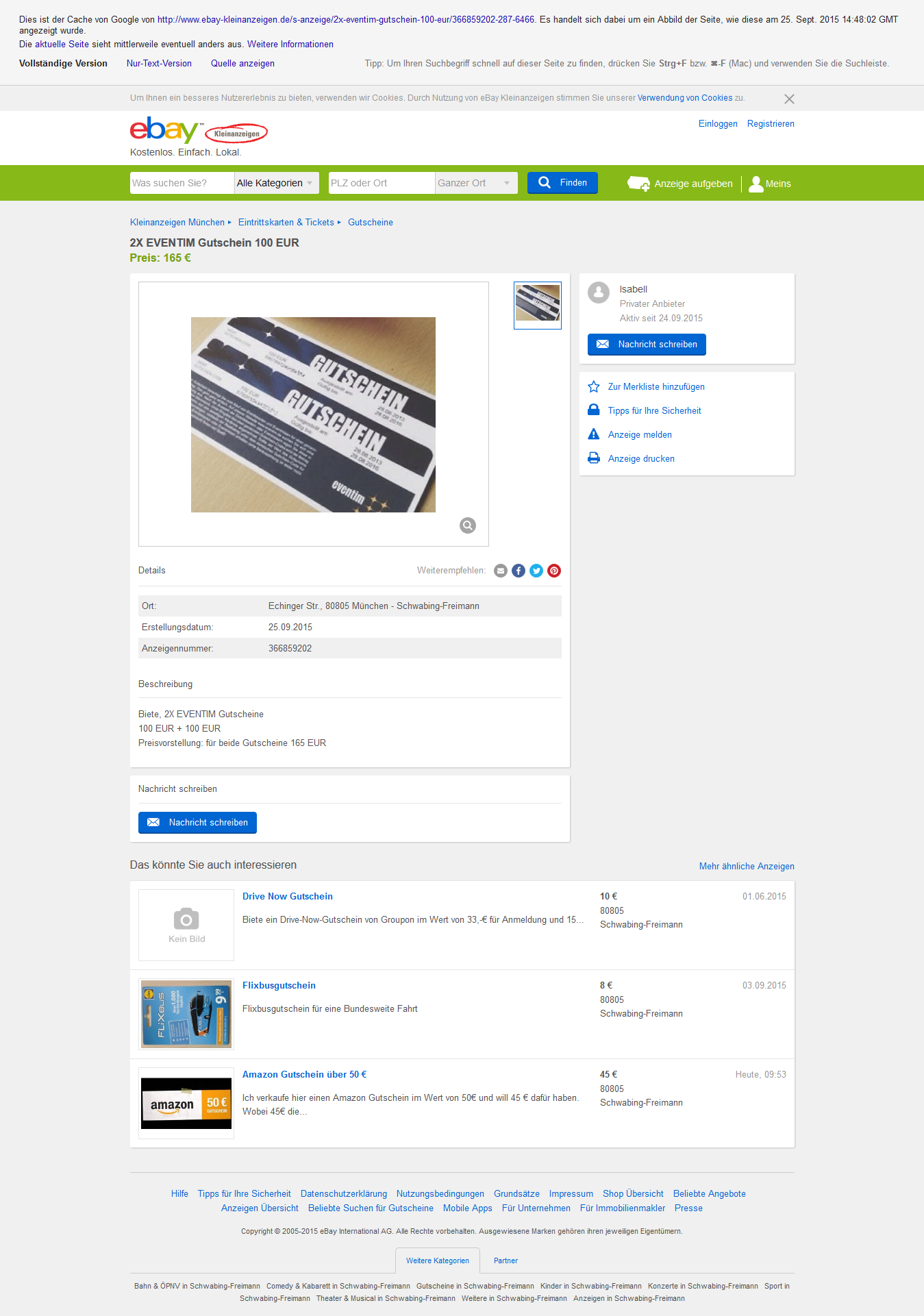Share the listing on Facebook icon
The image size is (924, 1316).
[519, 571]
